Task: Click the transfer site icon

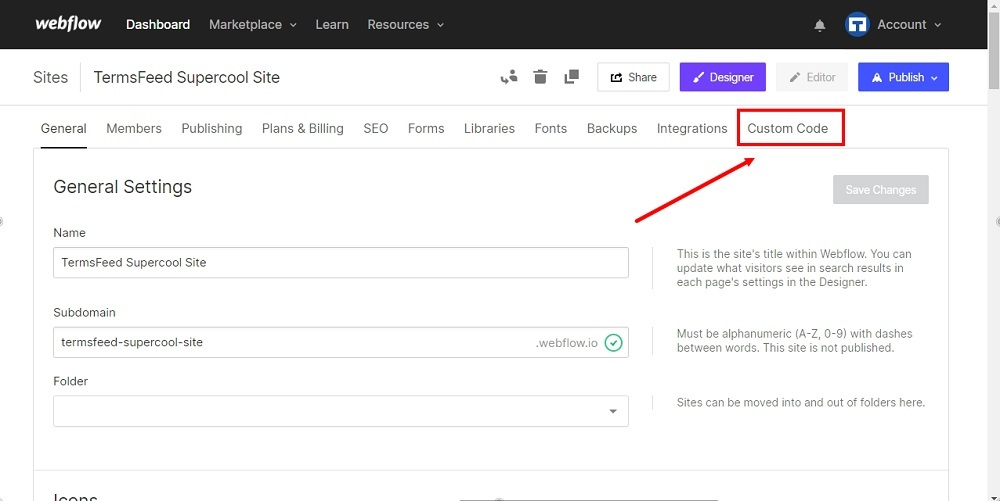Action: pos(509,77)
